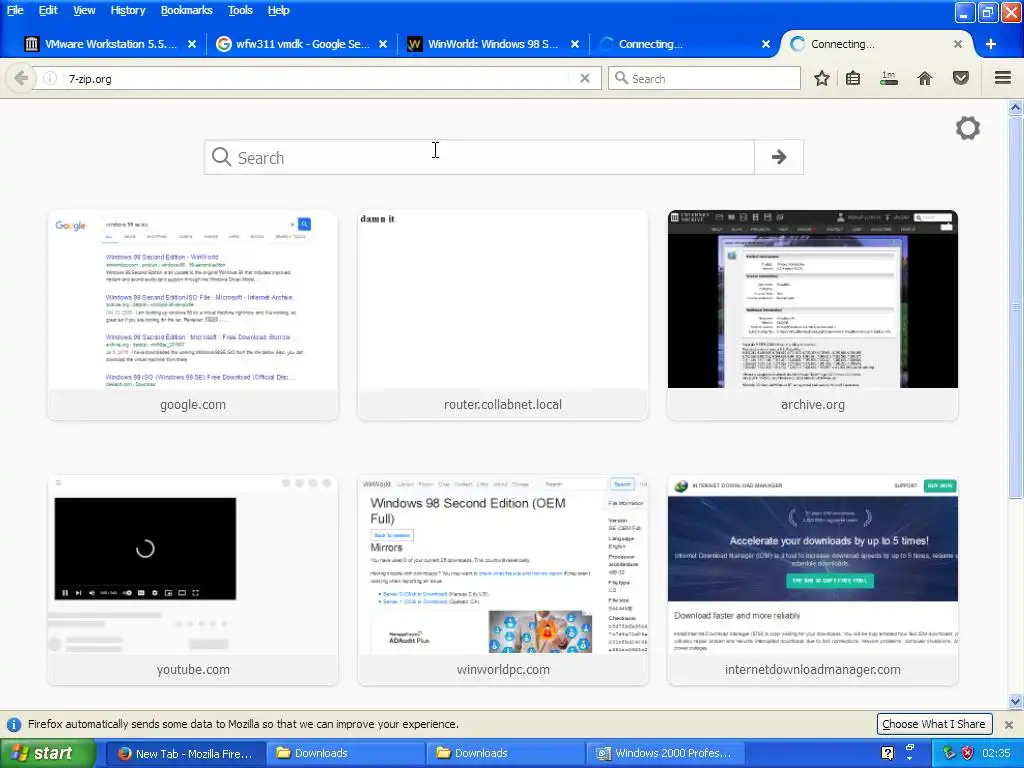Open the File menu
The image size is (1024, 768).
coord(15,10)
